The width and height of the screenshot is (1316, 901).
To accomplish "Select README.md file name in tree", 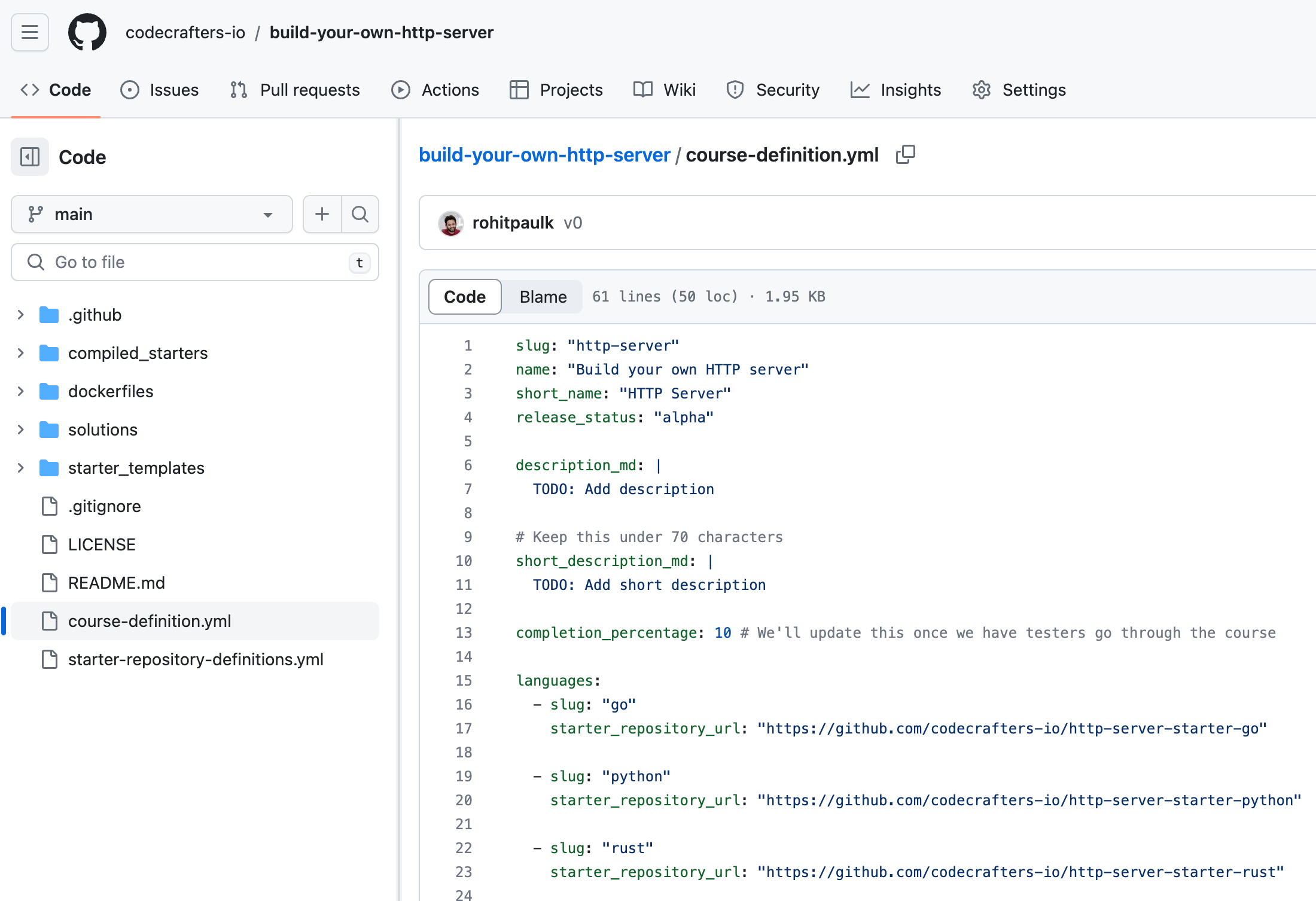I will tap(117, 583).
